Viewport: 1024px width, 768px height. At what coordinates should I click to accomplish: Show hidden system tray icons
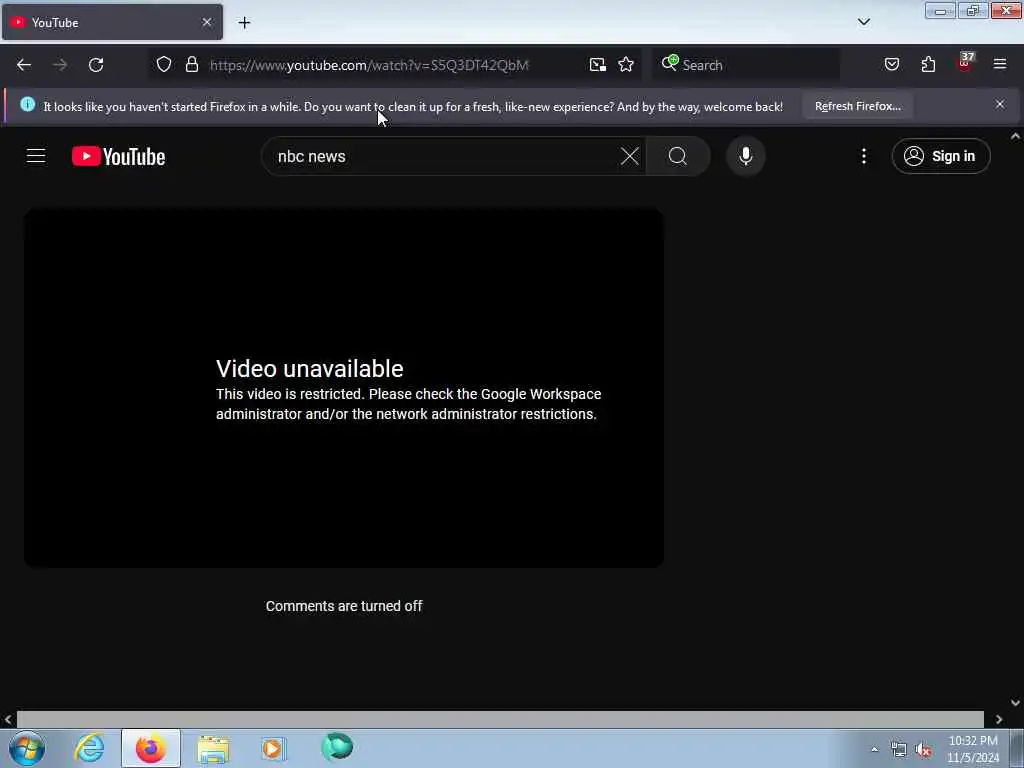[x=874, y=749]
